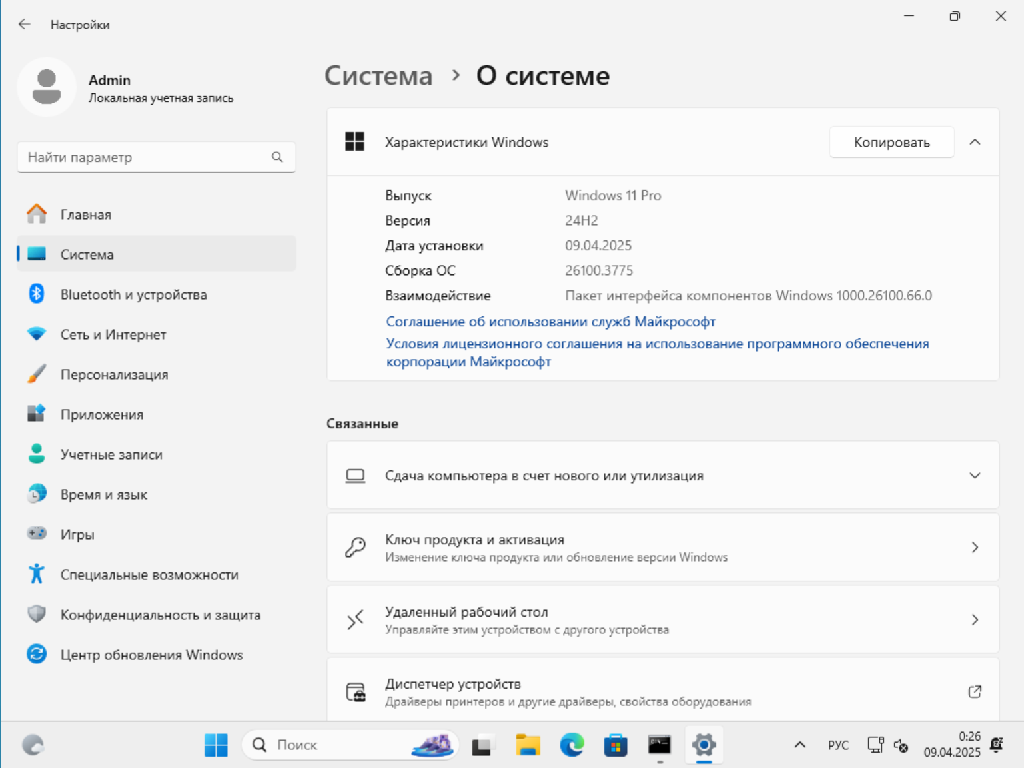Click the version value 24H2
The height and width of the screenshot is (769, 1024).
(x=581, y=220)
